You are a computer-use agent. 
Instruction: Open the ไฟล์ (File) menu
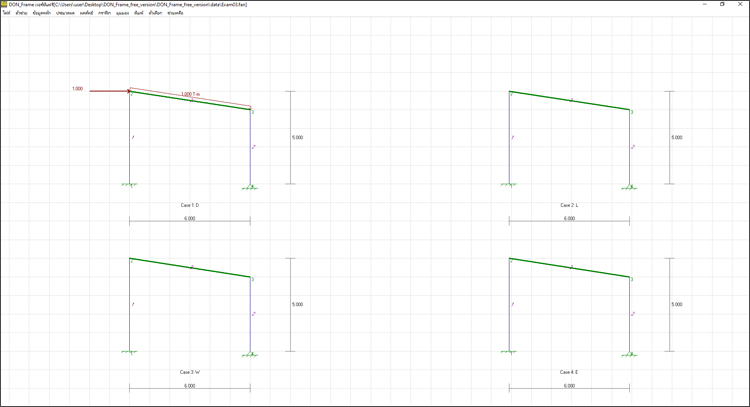[6, 13]
